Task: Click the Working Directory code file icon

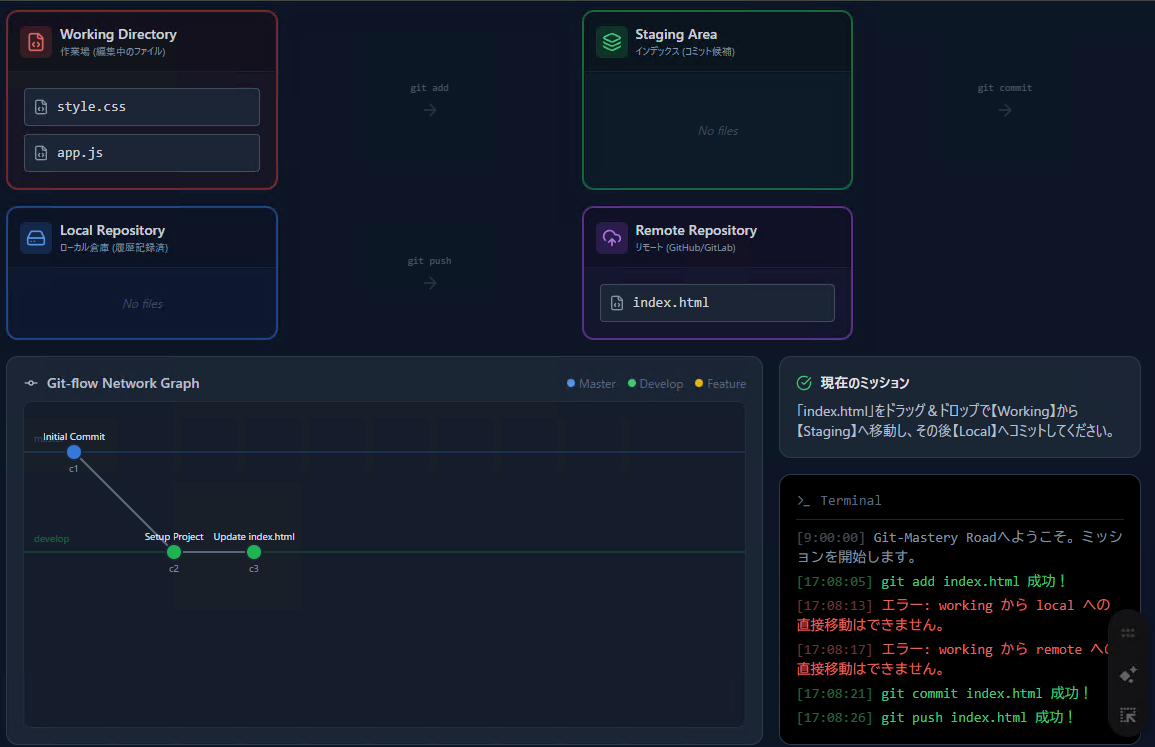Action: 36,42
